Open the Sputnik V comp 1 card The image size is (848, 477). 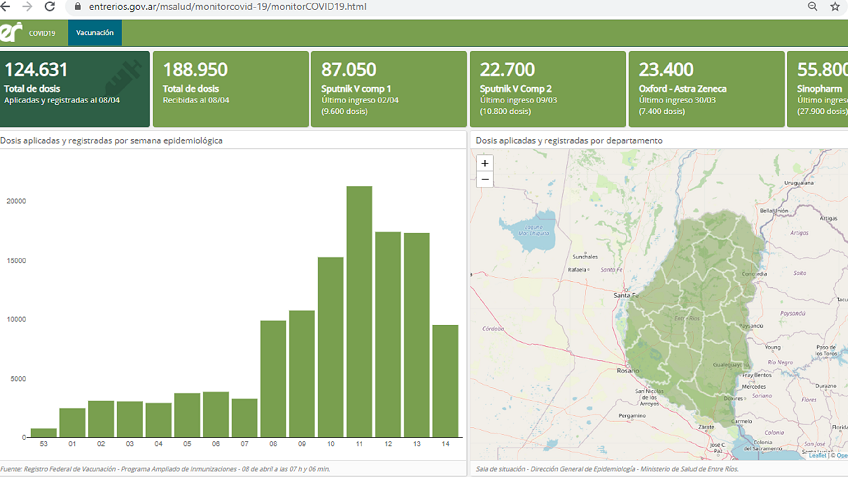[389, 89]
